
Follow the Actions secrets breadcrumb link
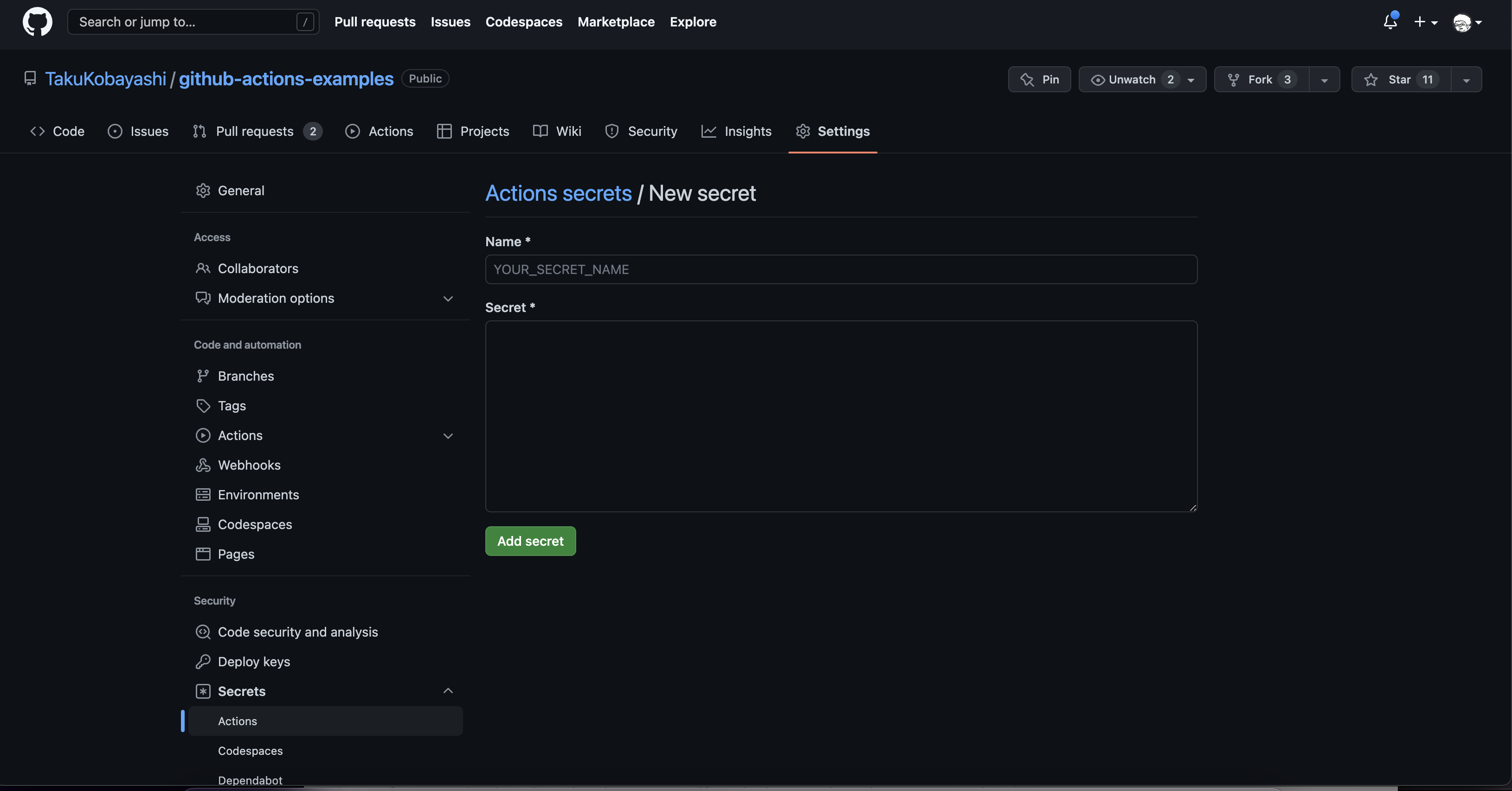tap(558, 192)
